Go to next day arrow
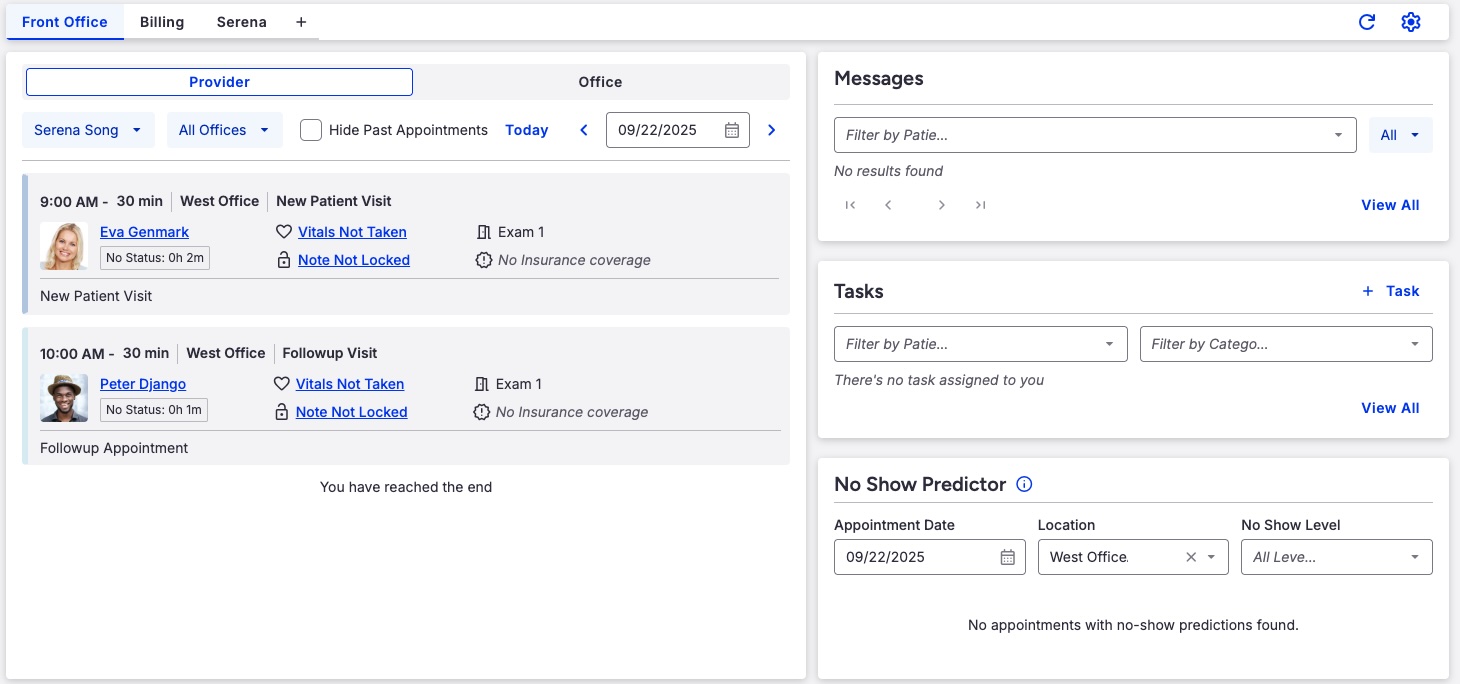This screenshot has width=1460, height=684. 771,130
